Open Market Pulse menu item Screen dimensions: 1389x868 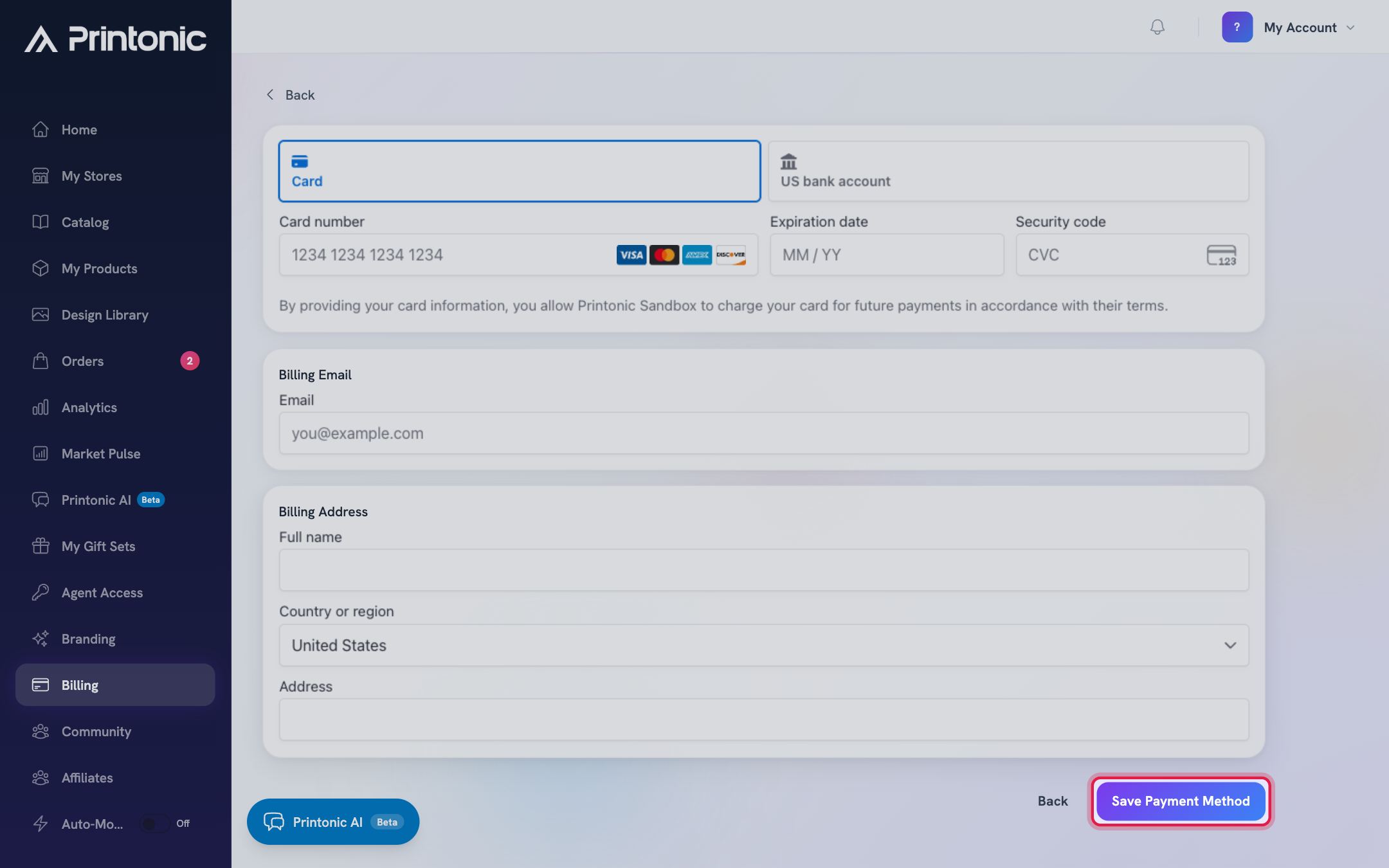115,453
